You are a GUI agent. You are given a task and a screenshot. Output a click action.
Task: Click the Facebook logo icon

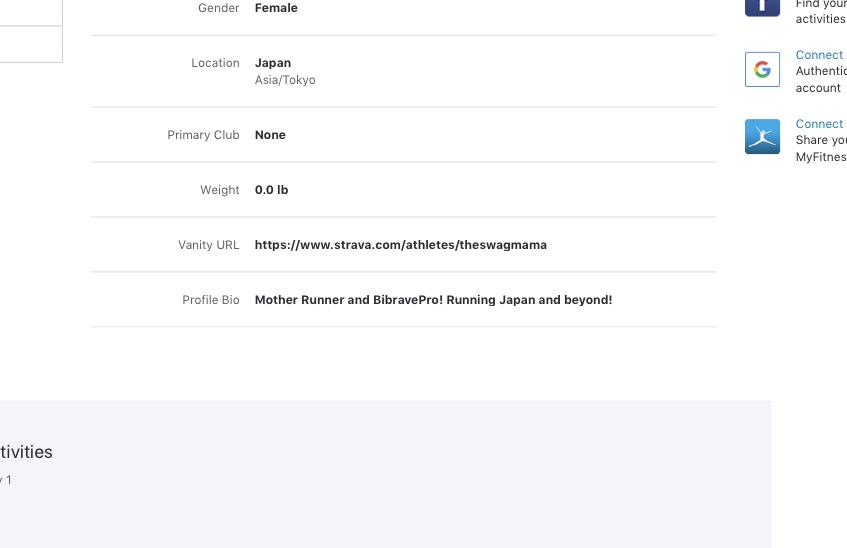pos(762,6)
